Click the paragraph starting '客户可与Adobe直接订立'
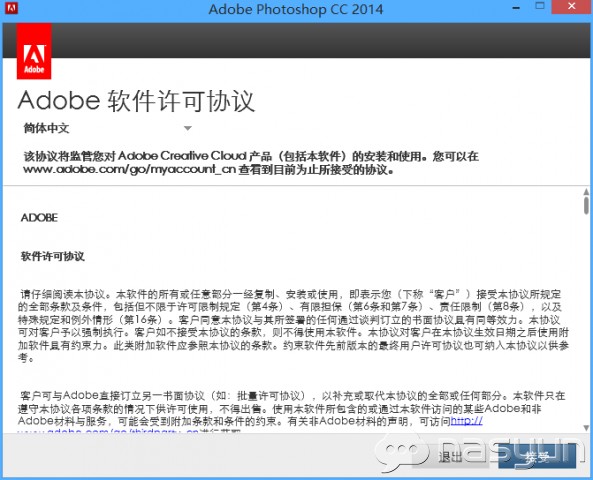This screenshot has width=593, height=480. point(292,413)
